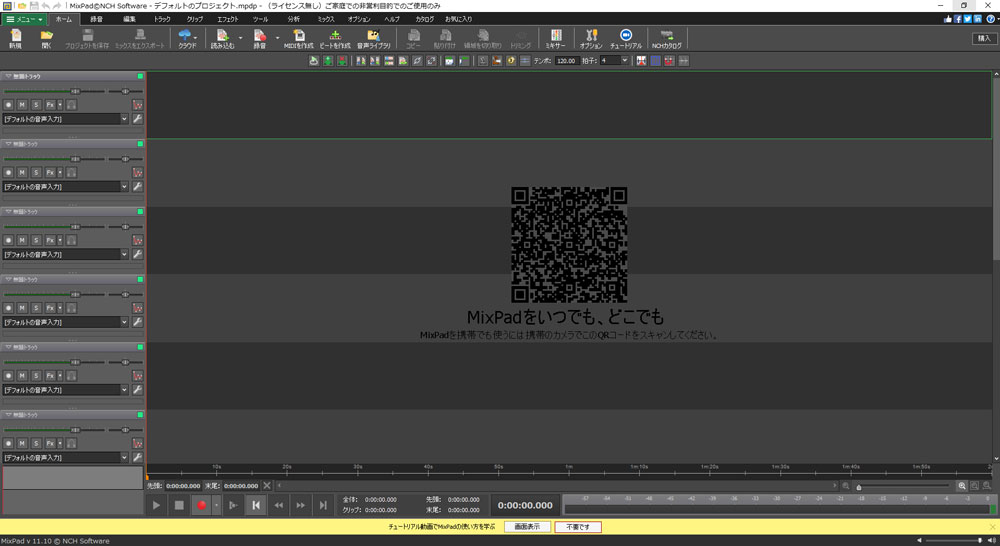The width and height of the screenshot is (1000, 546).
Task: Click pan slider of the first track
Action: pos(125,91)
